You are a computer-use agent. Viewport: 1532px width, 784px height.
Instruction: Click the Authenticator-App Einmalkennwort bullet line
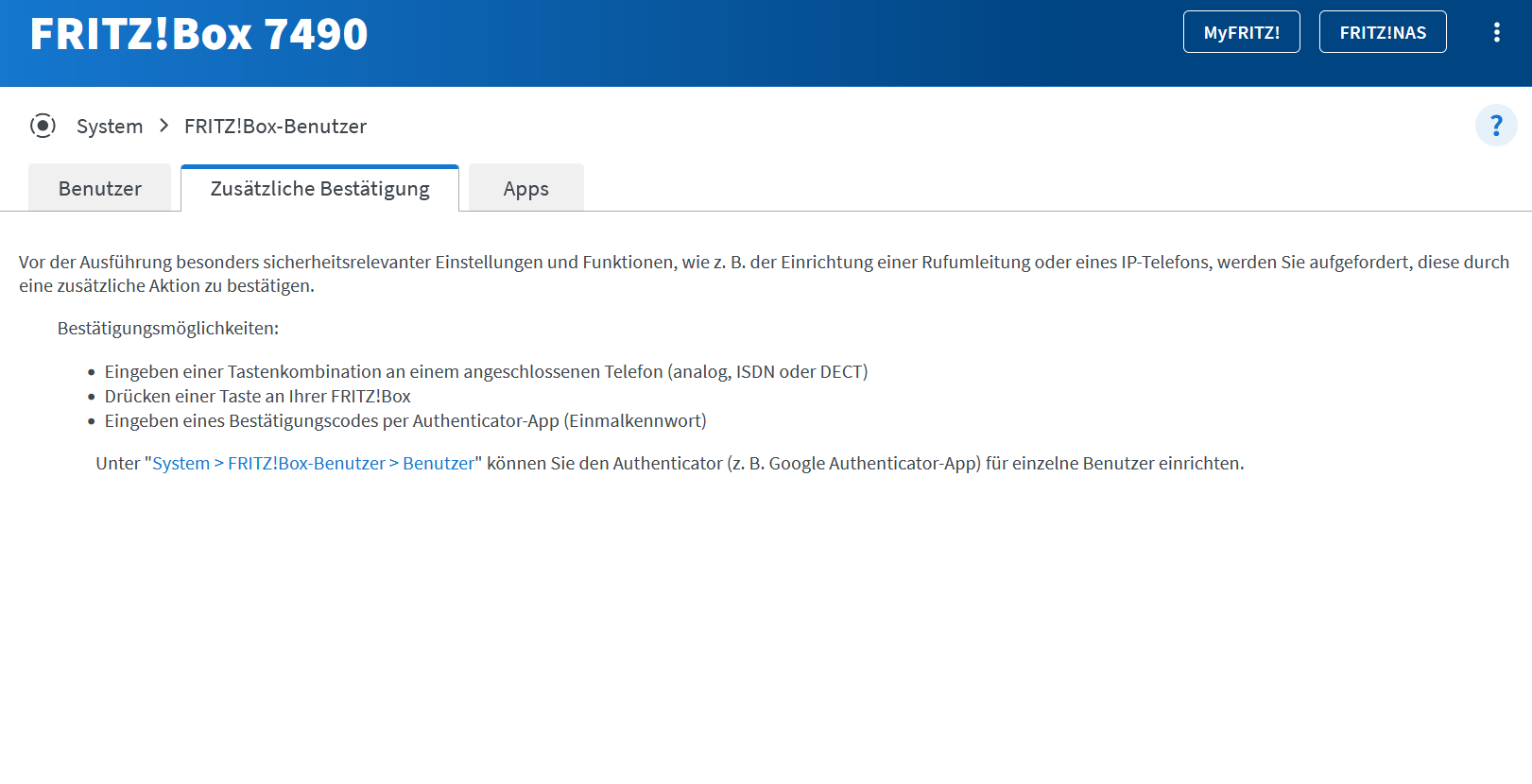point(405,420)
